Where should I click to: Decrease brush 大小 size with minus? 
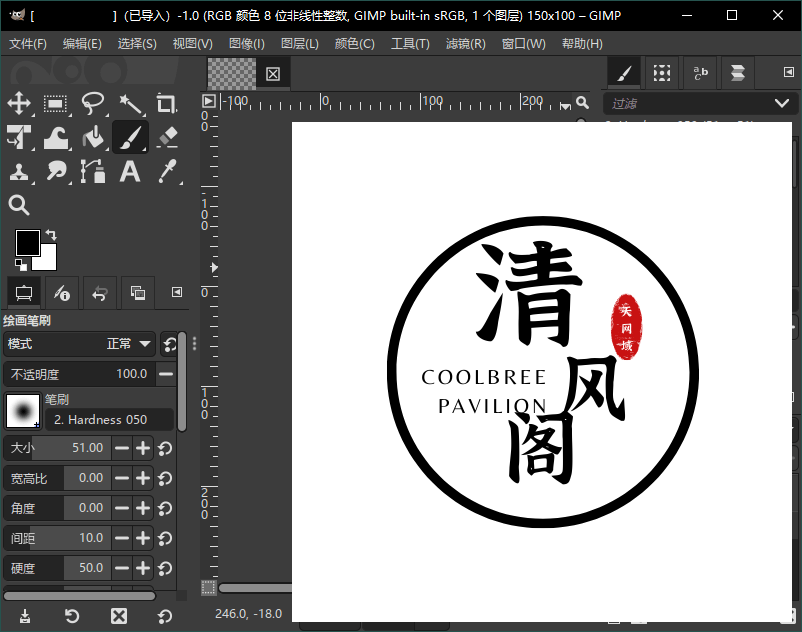[122, 448]
